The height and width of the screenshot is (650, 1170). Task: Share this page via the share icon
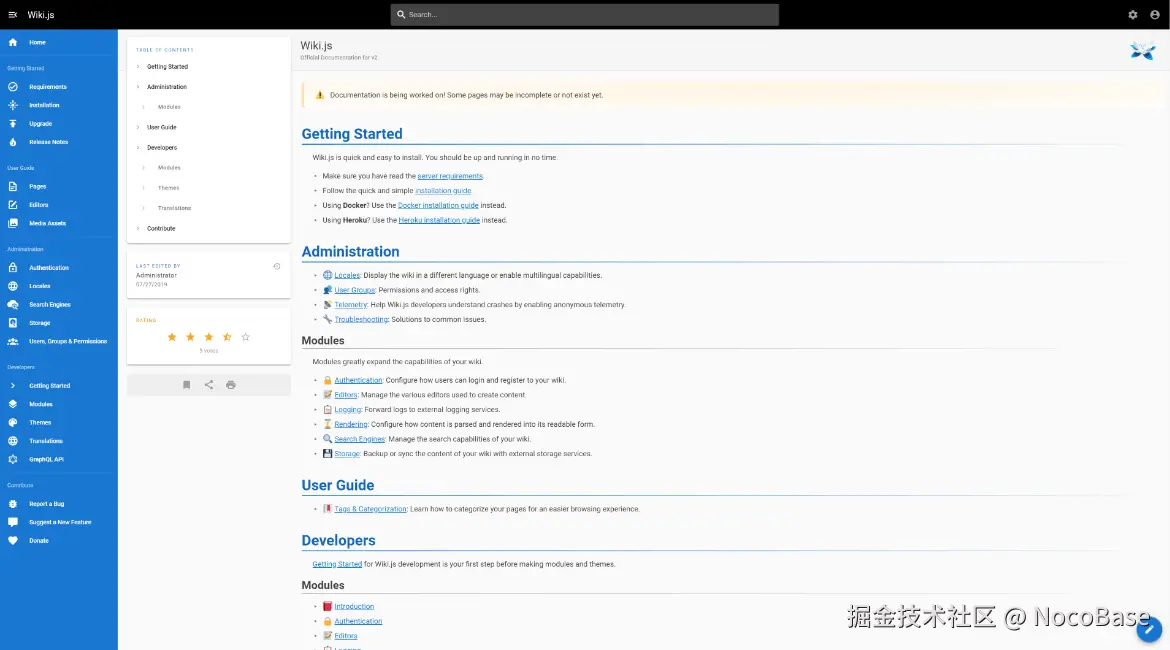click(208, 384)
